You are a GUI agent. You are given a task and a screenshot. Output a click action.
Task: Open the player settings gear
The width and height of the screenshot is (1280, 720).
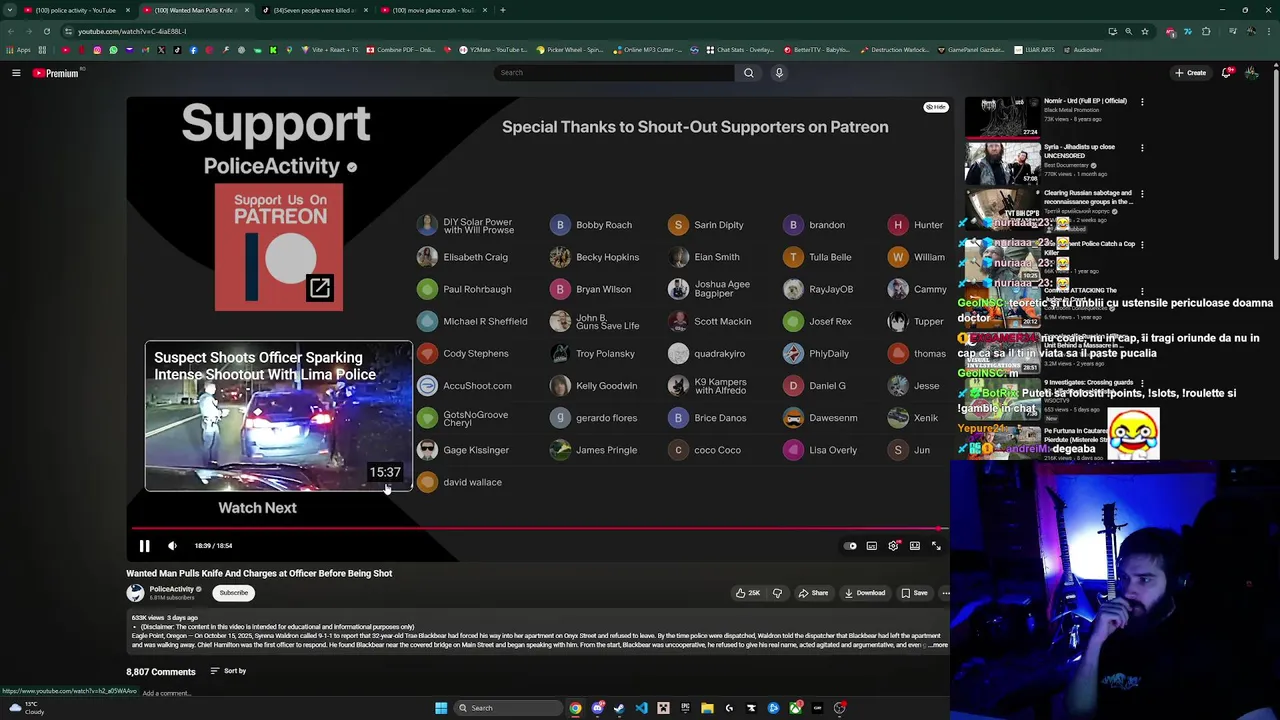click(894, 546)
